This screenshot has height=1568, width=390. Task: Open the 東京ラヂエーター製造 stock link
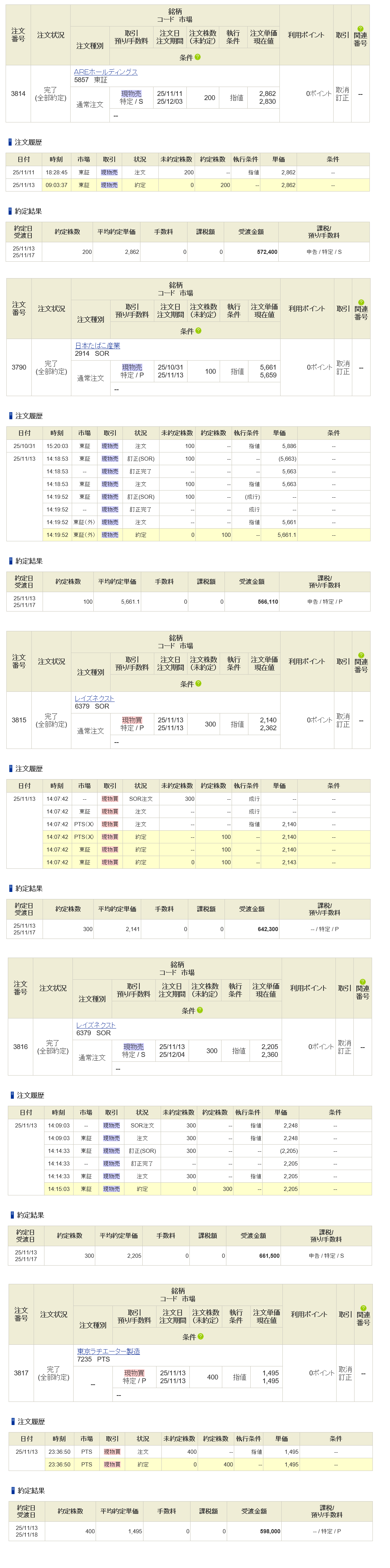pyautogui.click(x=108, y=1351)
